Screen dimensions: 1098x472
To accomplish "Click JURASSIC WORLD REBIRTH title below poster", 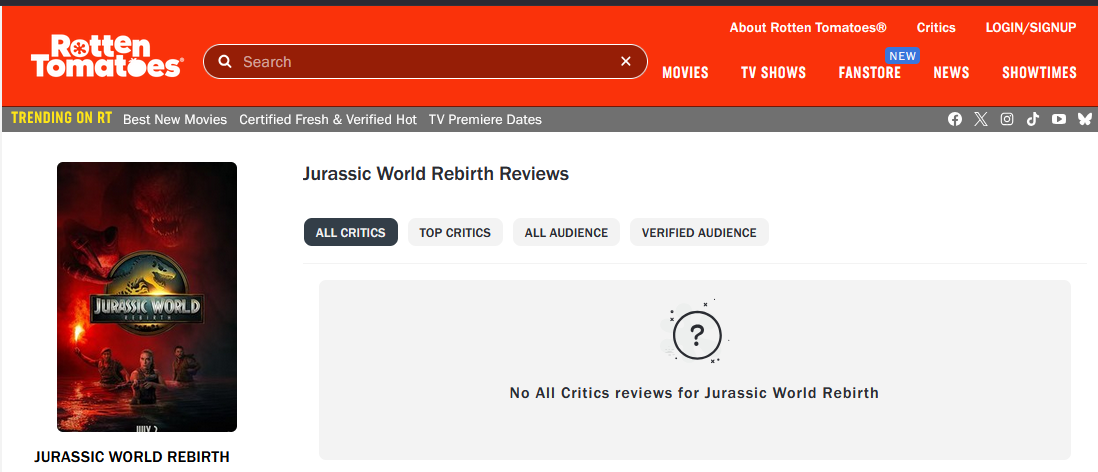I will 132,457.
